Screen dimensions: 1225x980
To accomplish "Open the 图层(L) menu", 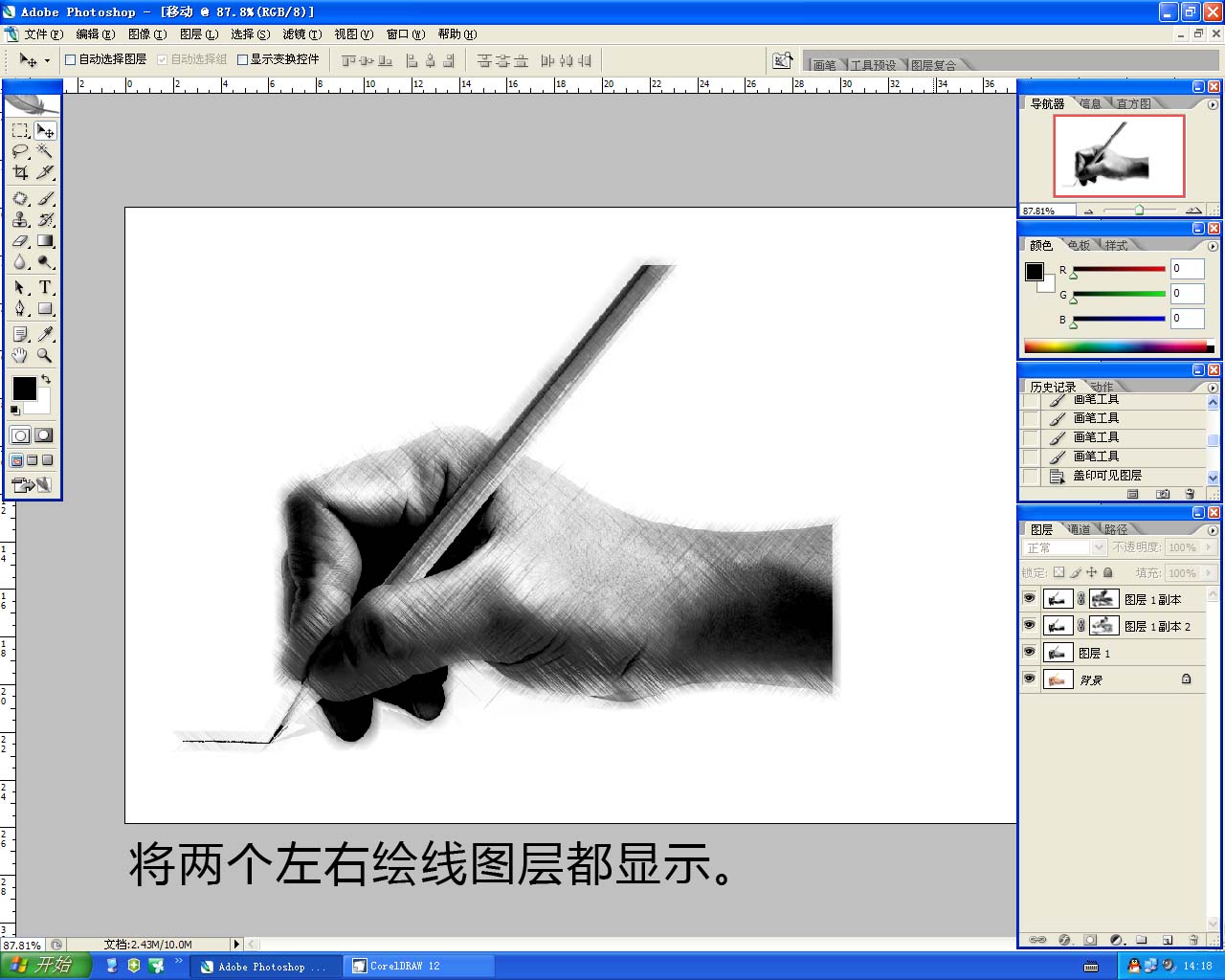I will point(199,33).
